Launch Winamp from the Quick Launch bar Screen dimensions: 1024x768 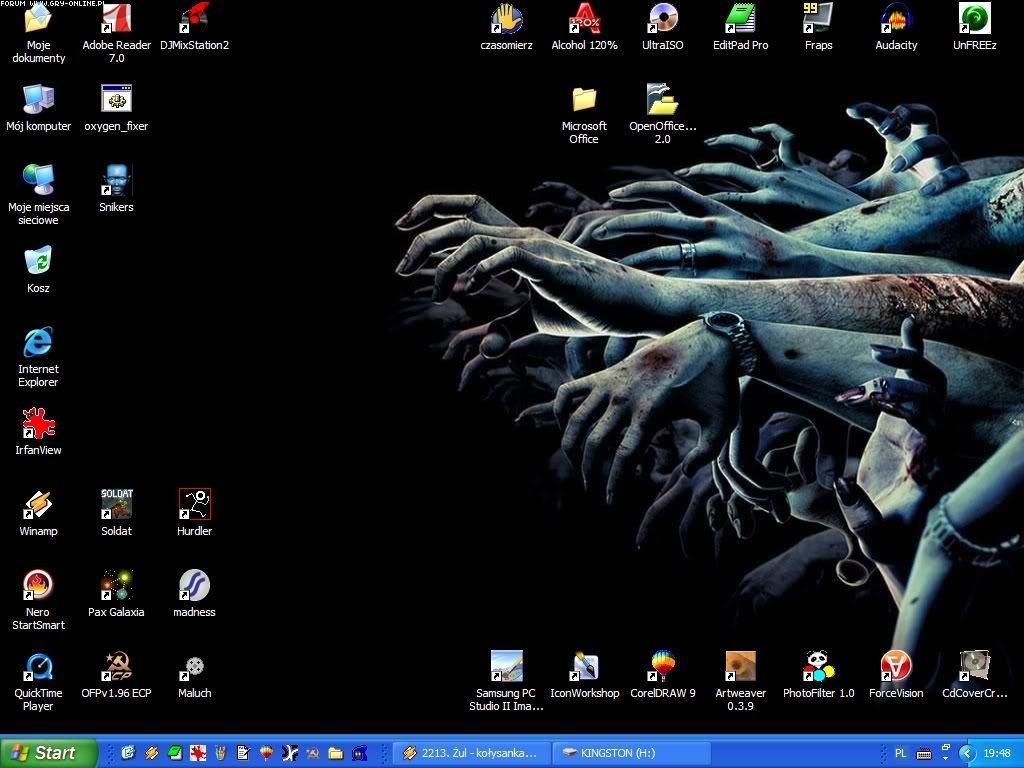(152, 753)
